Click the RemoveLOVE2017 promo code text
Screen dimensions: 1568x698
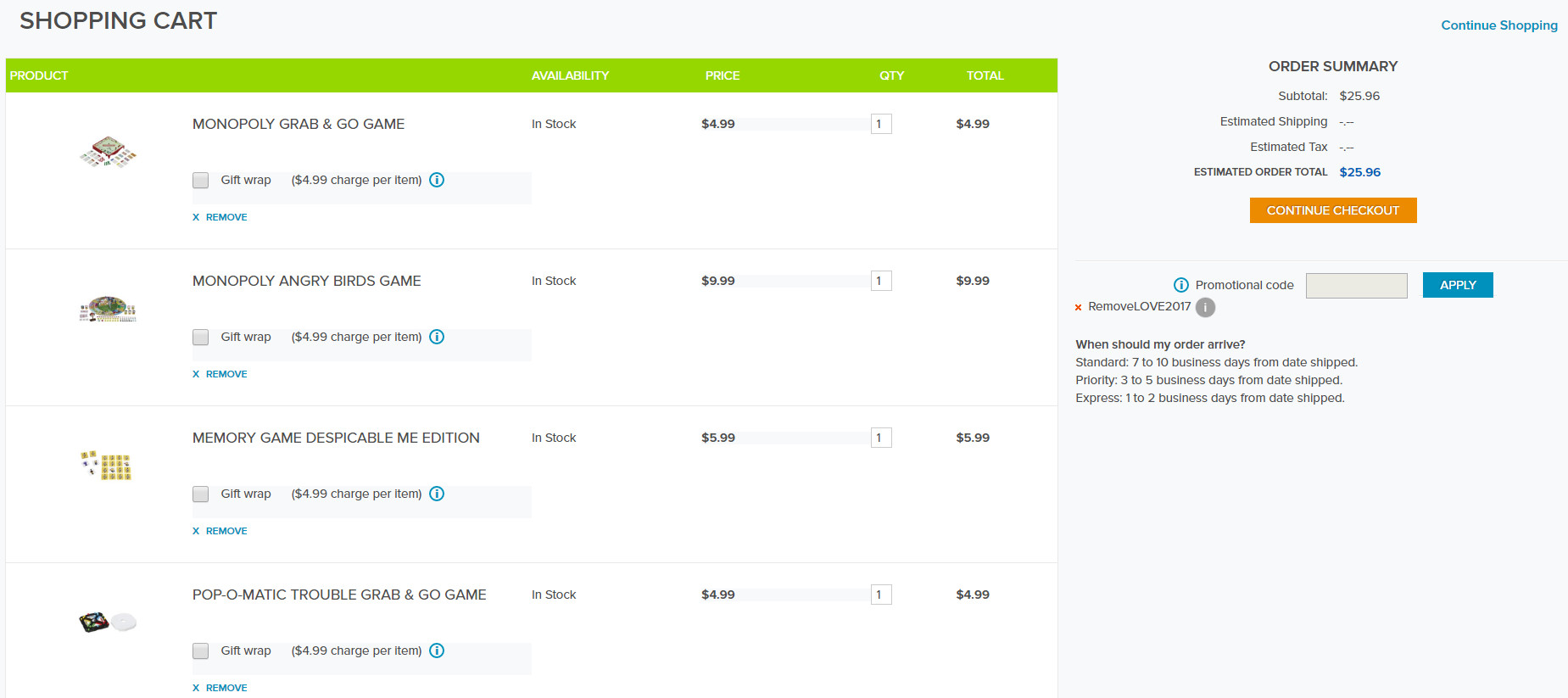[1139, 306]
